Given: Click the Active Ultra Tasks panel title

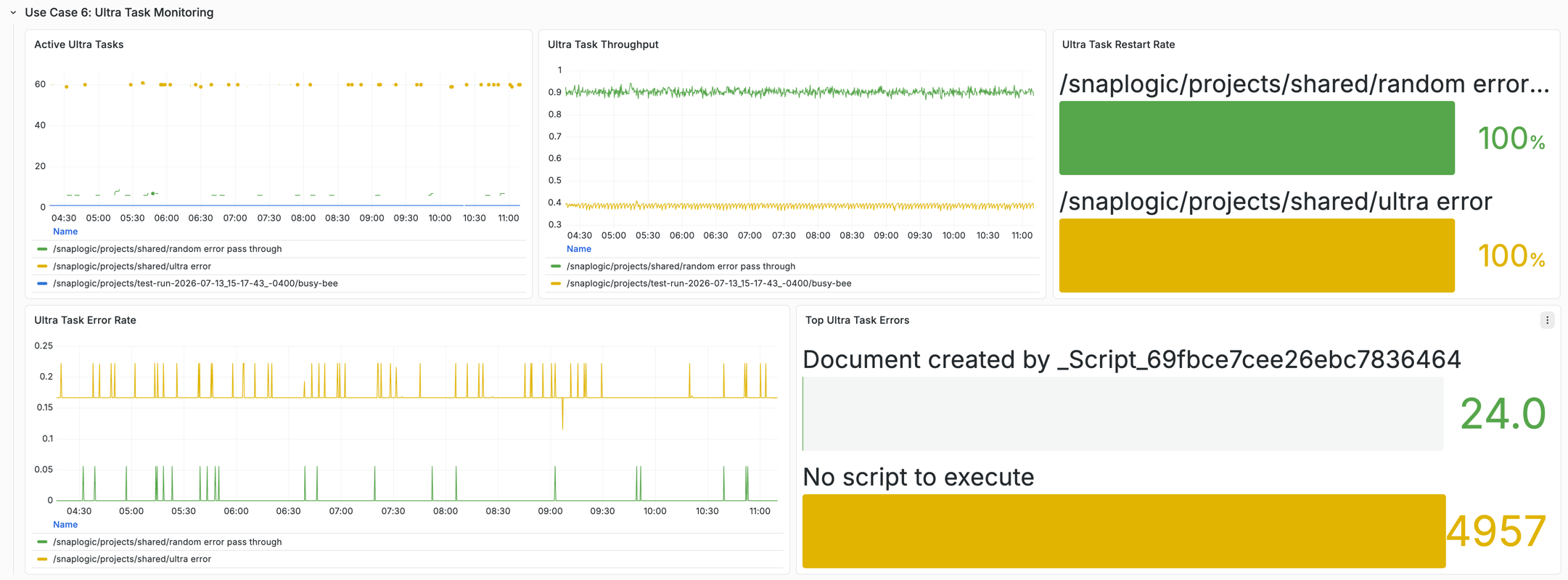Looking at the screenshot, I should [78, 44].
